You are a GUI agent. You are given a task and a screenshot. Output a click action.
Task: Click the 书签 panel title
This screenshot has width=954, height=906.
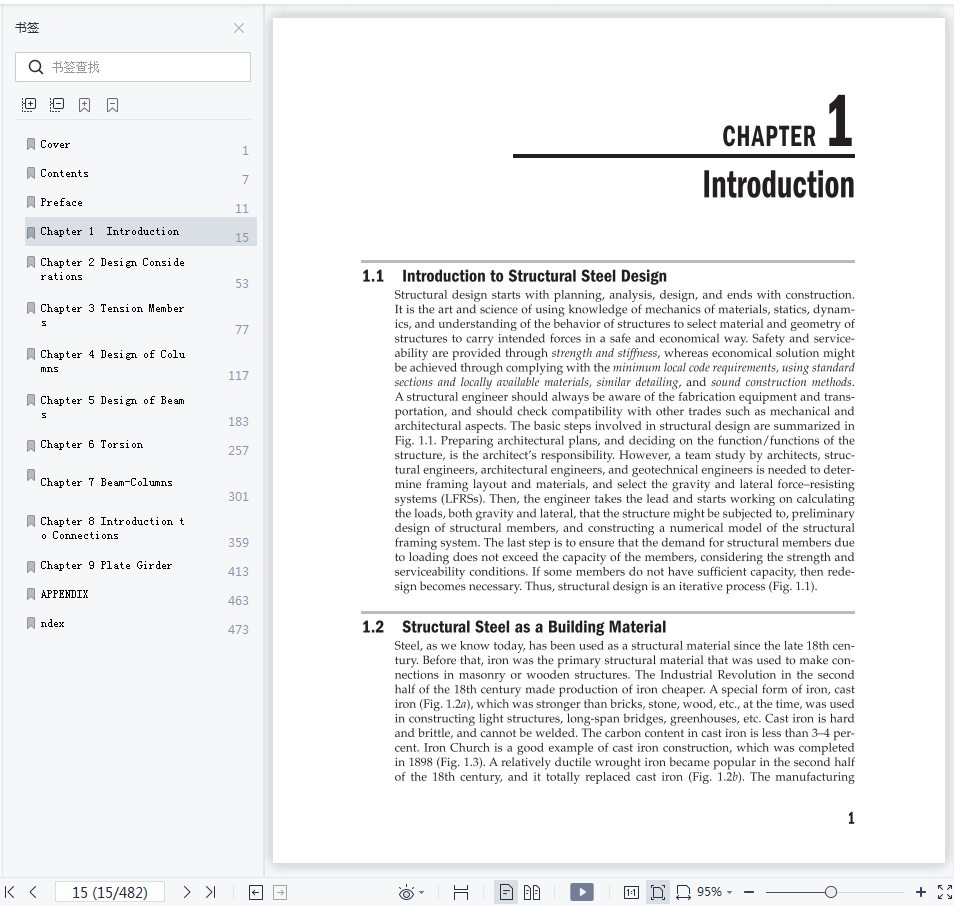27,27
